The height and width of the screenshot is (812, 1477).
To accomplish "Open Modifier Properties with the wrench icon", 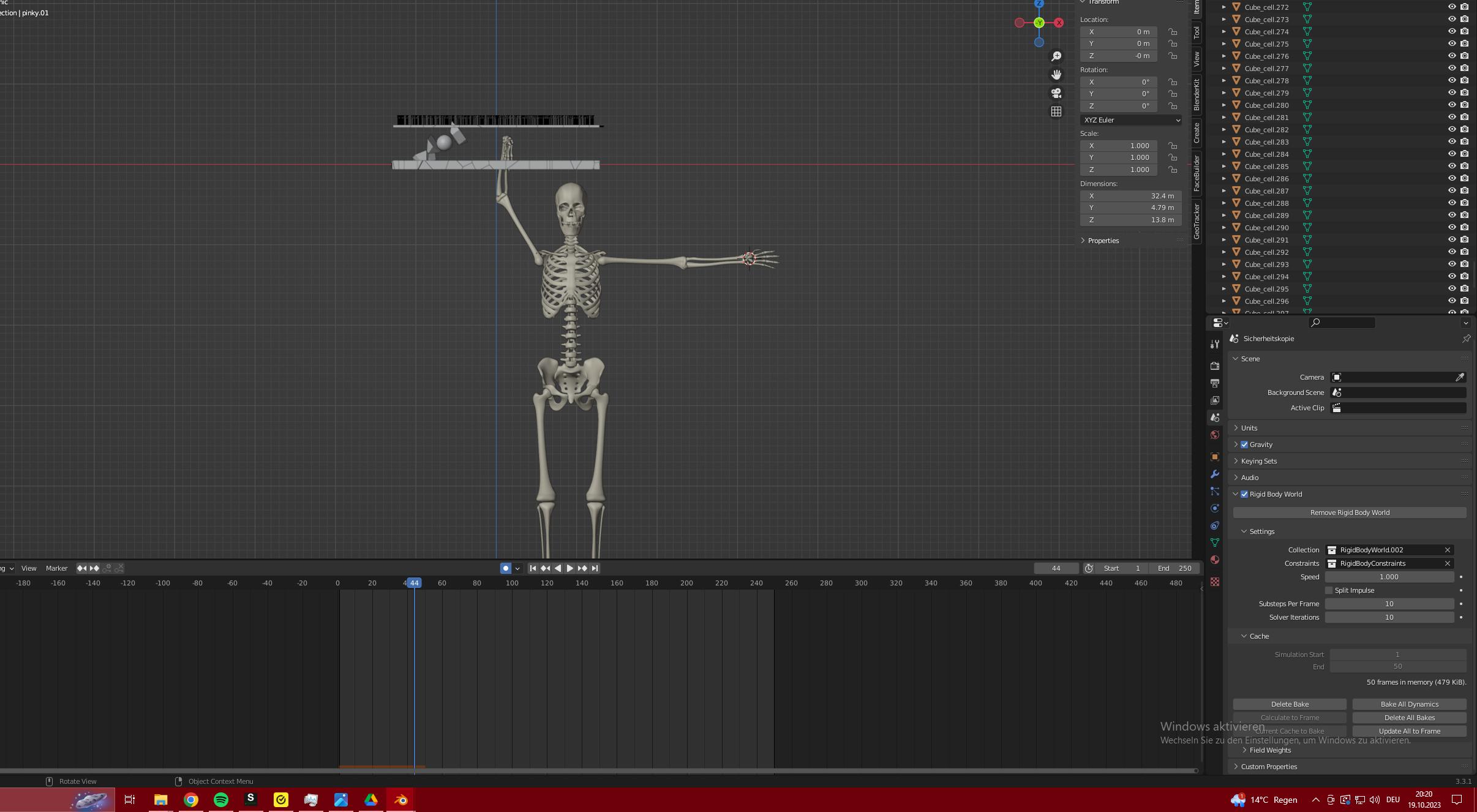I will click(x=1215, y=472).
